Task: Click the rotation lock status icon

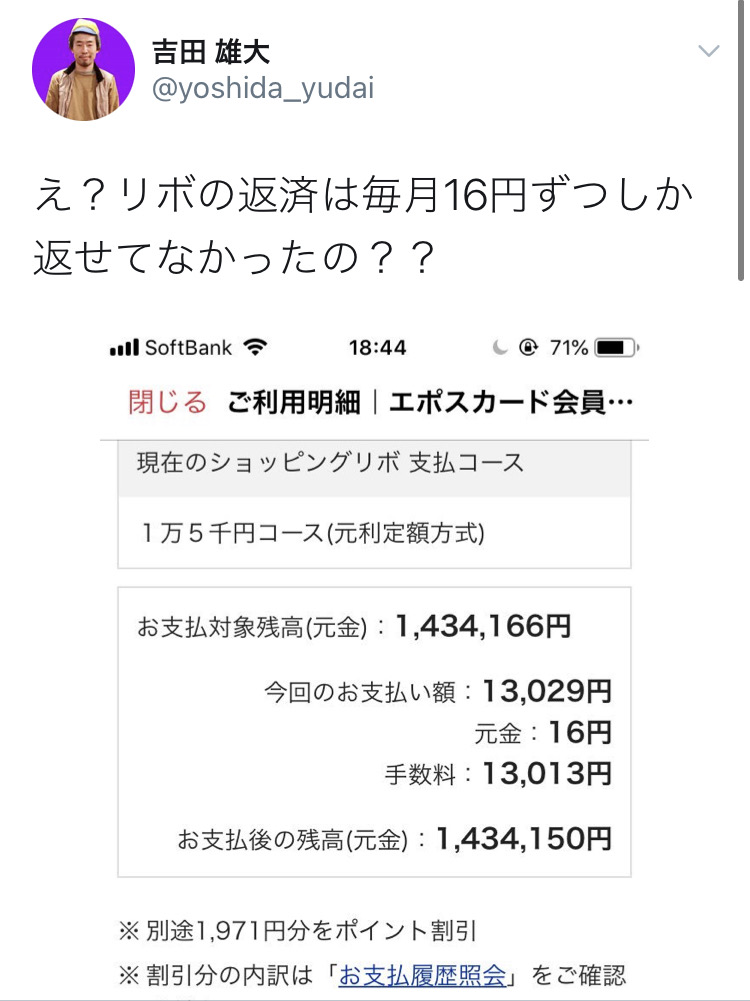Action: [x=529, y=348]
